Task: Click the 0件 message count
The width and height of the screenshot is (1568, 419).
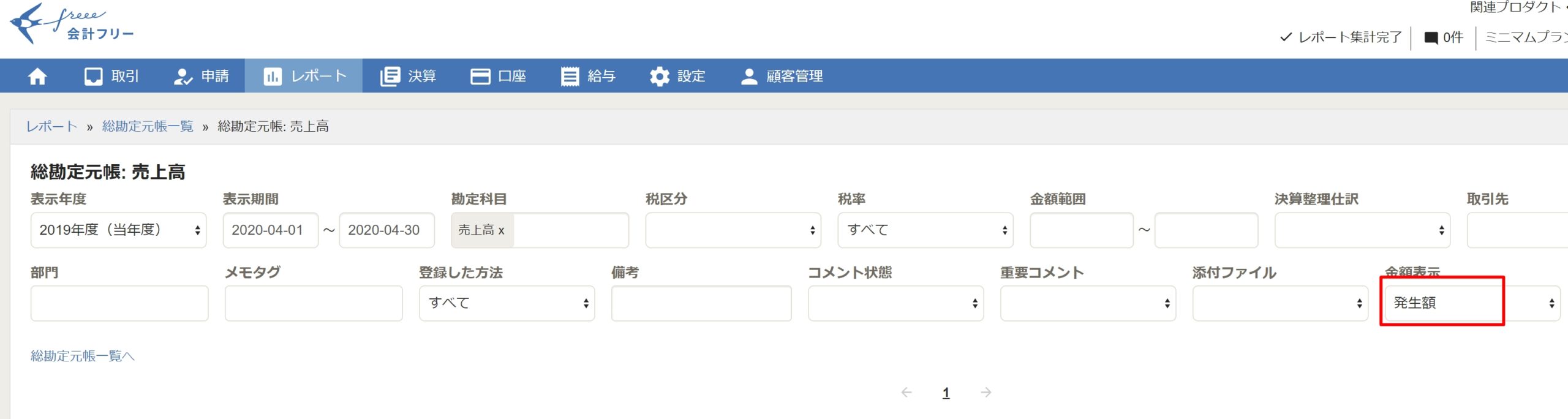Action: pos(1453,37)
